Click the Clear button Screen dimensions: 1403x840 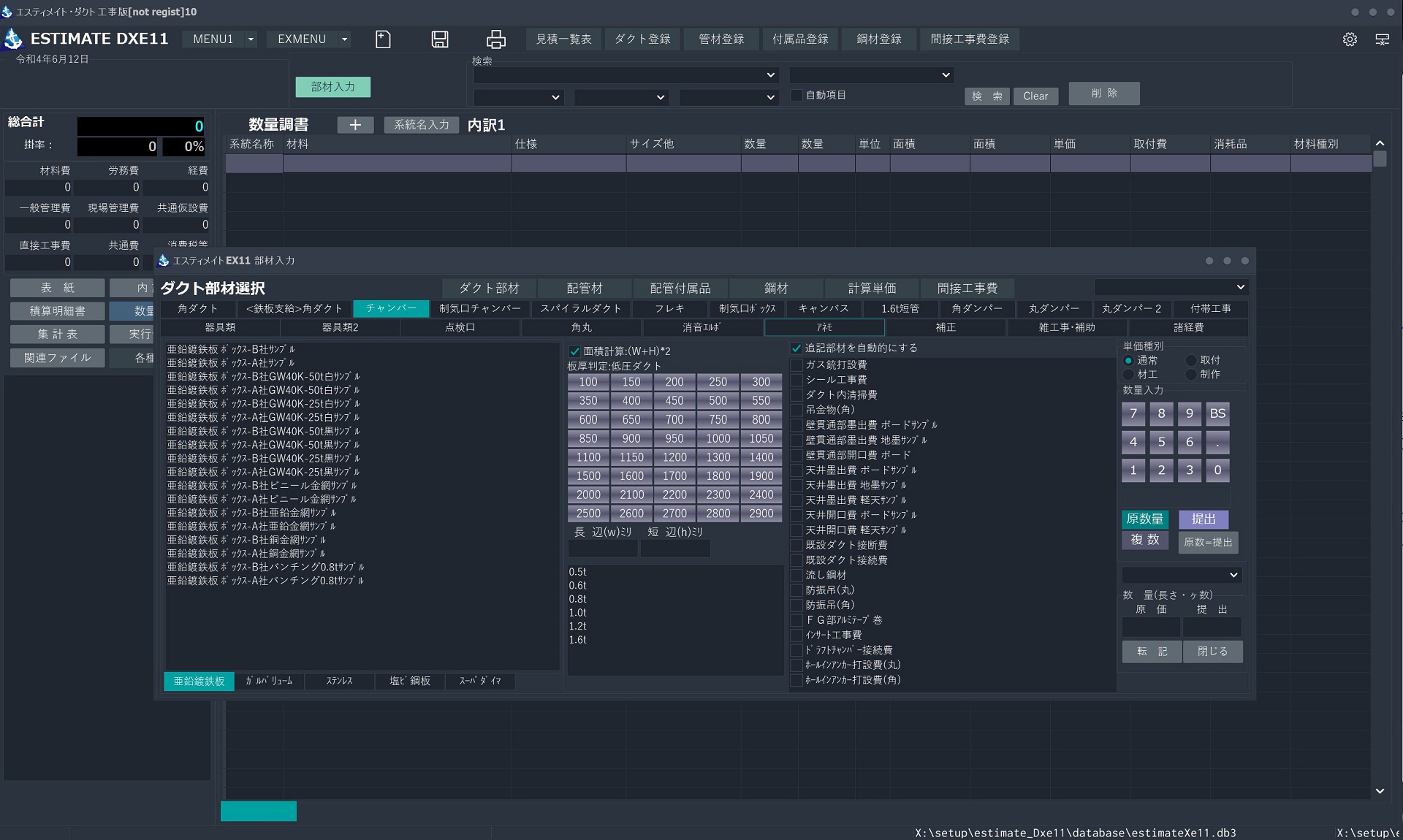pos(1035,96)
